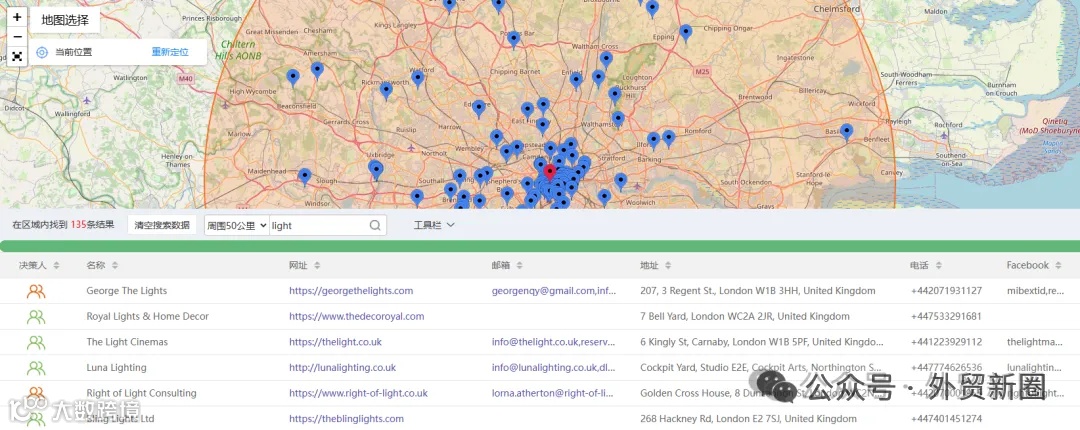Click the red center marker pin

(x=549, y=172)
